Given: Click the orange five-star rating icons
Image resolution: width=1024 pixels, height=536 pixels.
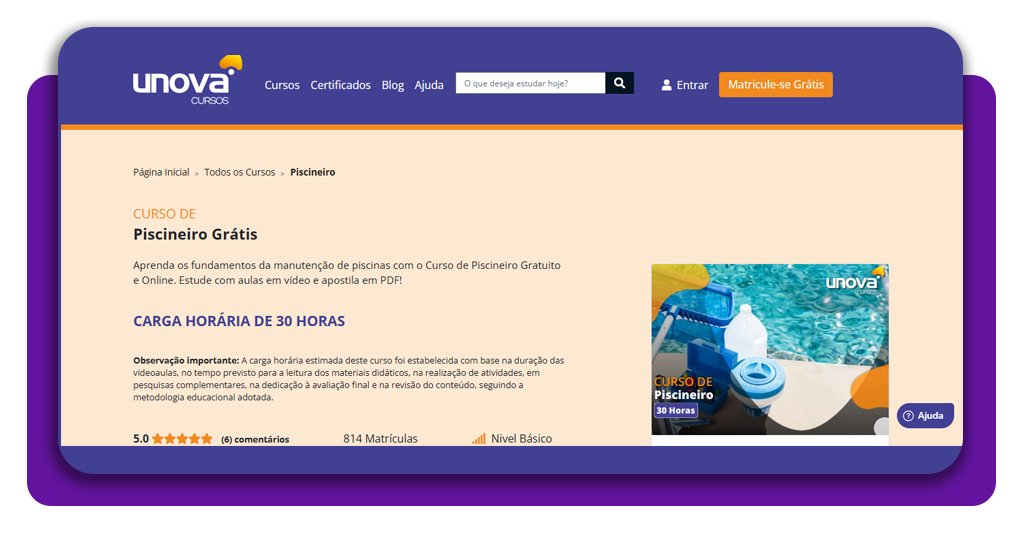Looking at the screenshot, I should [x=182, y=439].
